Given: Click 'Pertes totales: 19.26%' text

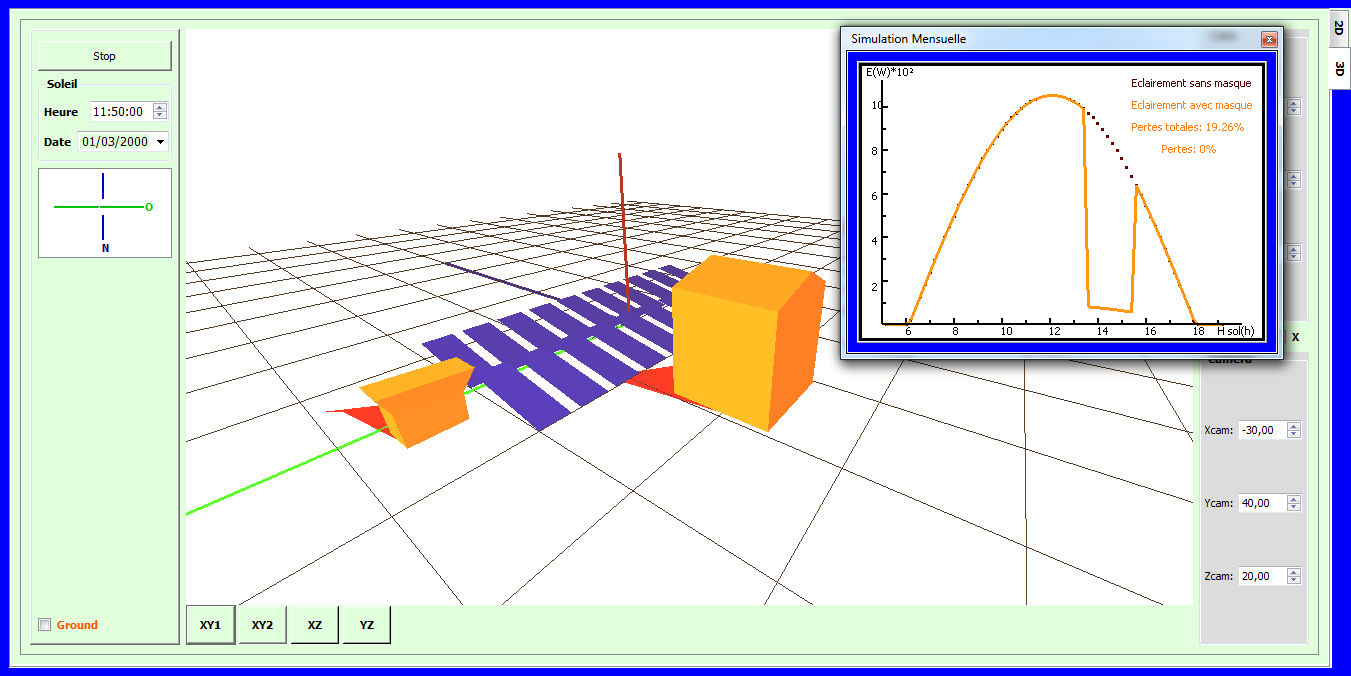Looking at the screenshot, I should 1187,127.
